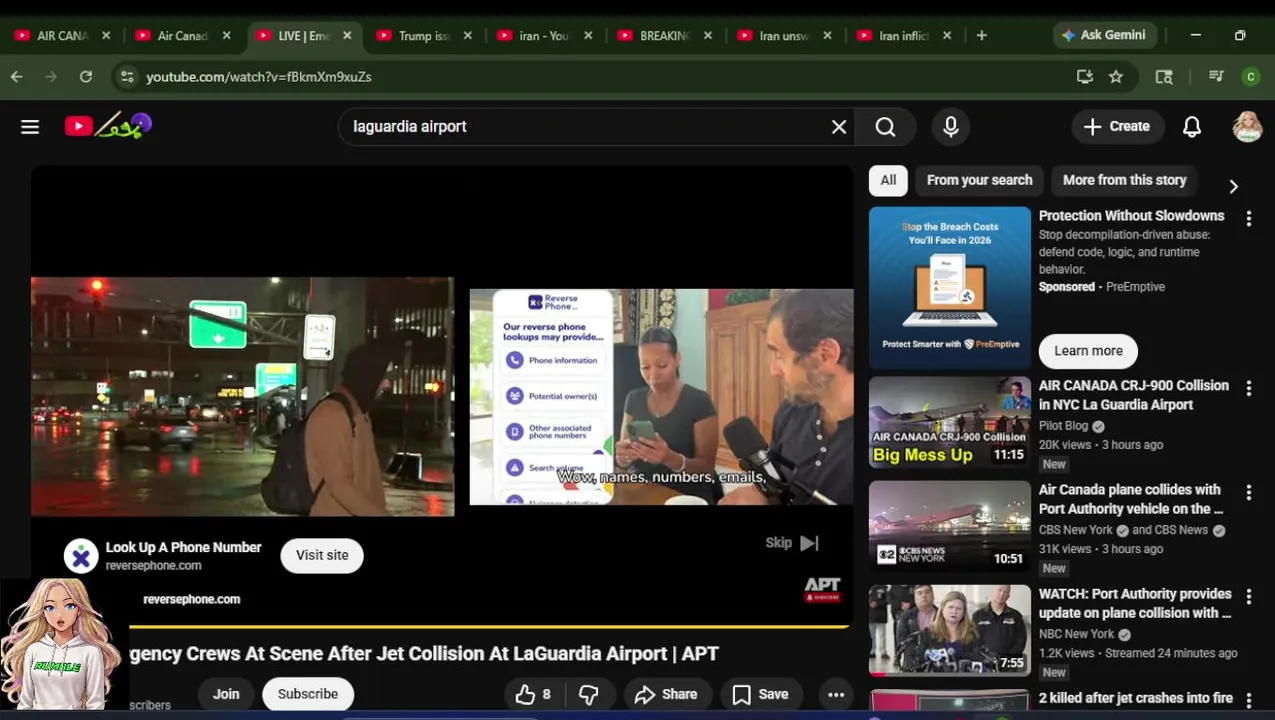The image size is (1275, 720).
Task: Click Visit site ad button
Action: coord(322,555)
